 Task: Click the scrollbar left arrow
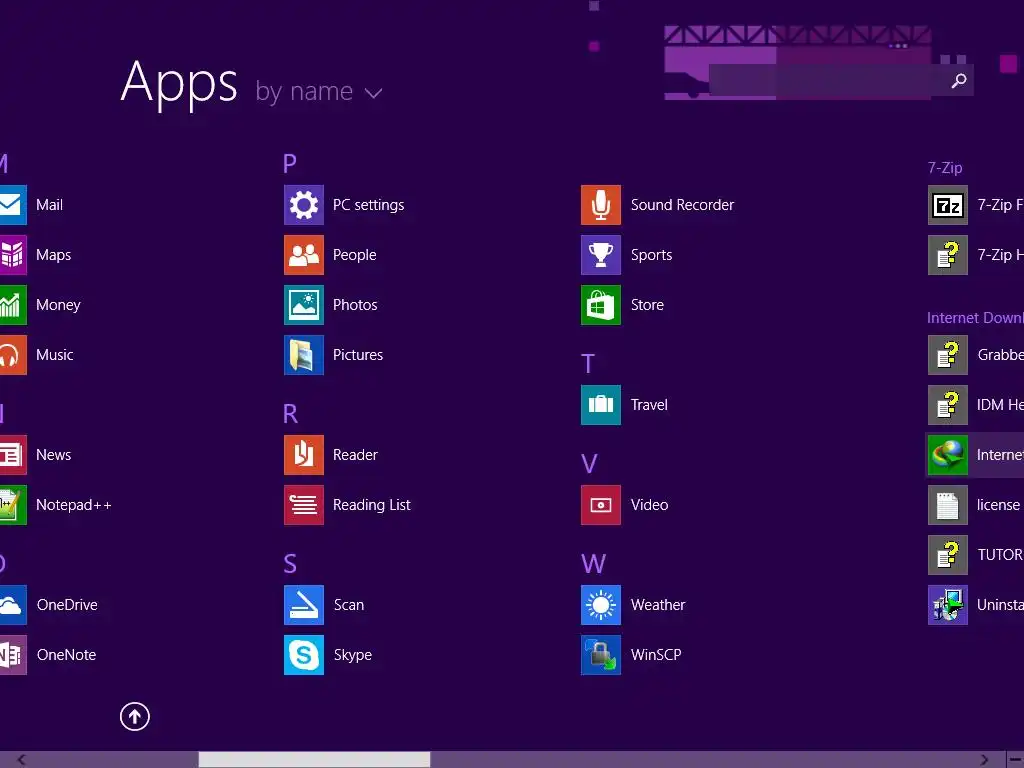21,760
